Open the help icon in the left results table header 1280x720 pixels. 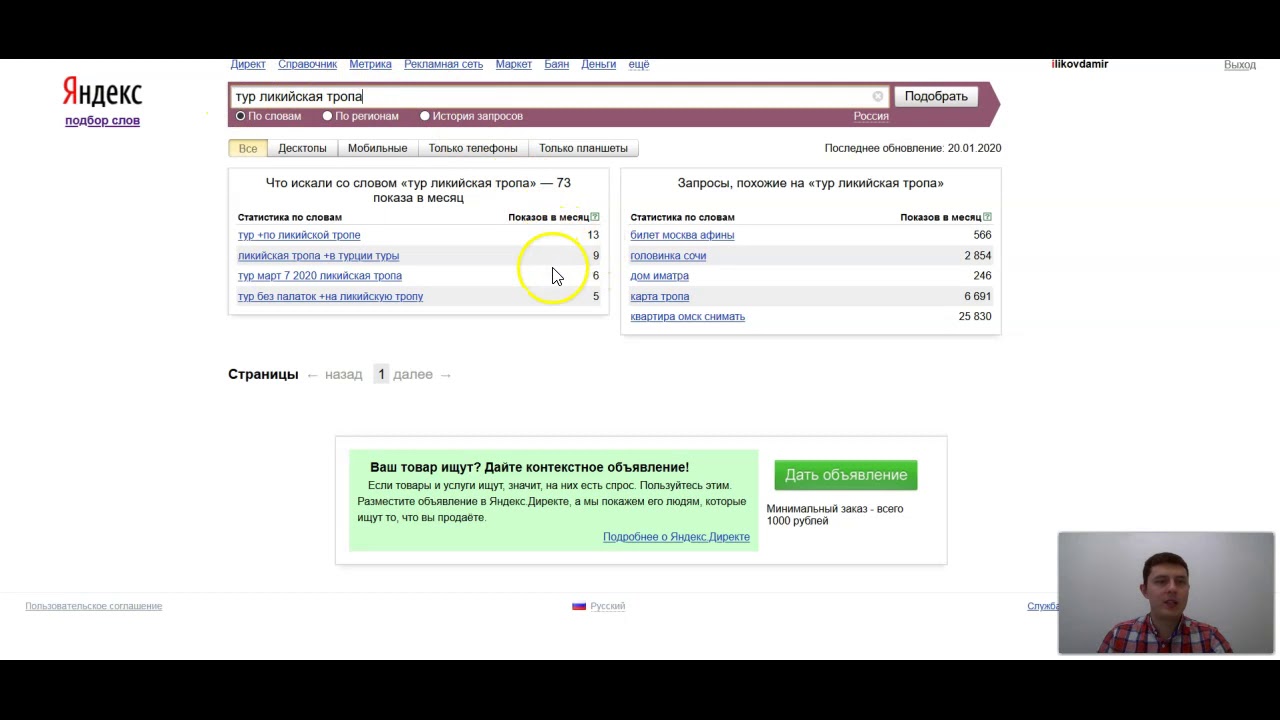[595, 217]
